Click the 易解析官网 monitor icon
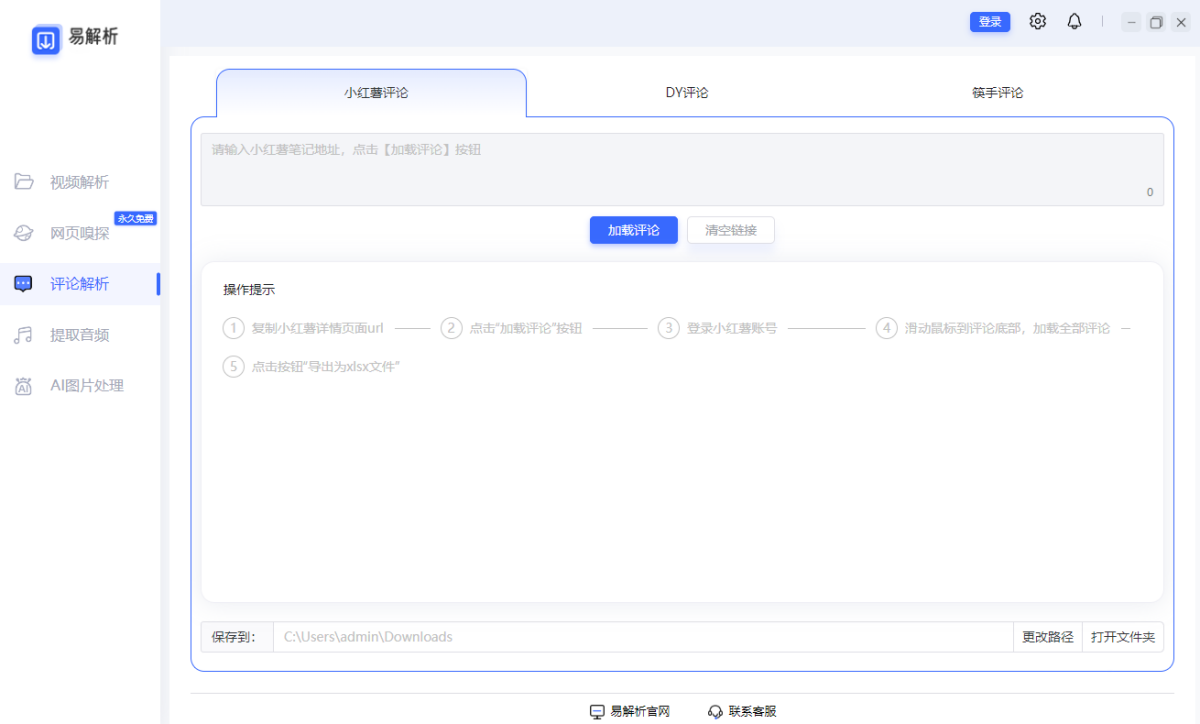Image resolution: width=1200 pixels, height=724 pixels. [598, 711]
